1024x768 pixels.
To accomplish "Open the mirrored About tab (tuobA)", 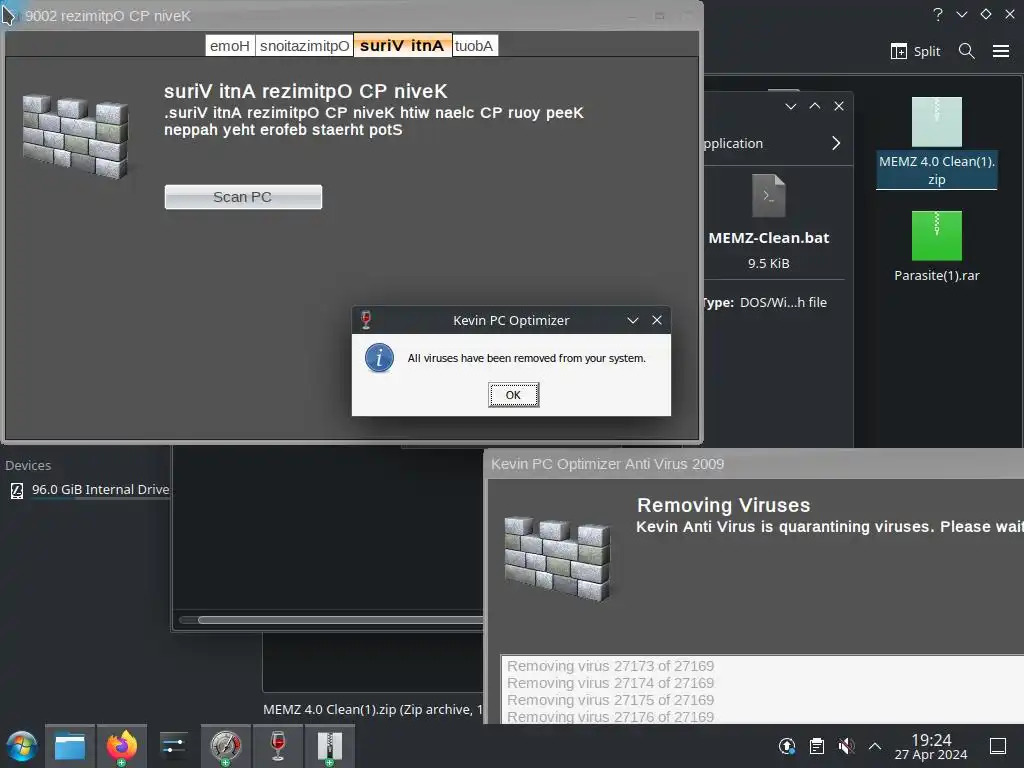I will (x=475, y=46).
